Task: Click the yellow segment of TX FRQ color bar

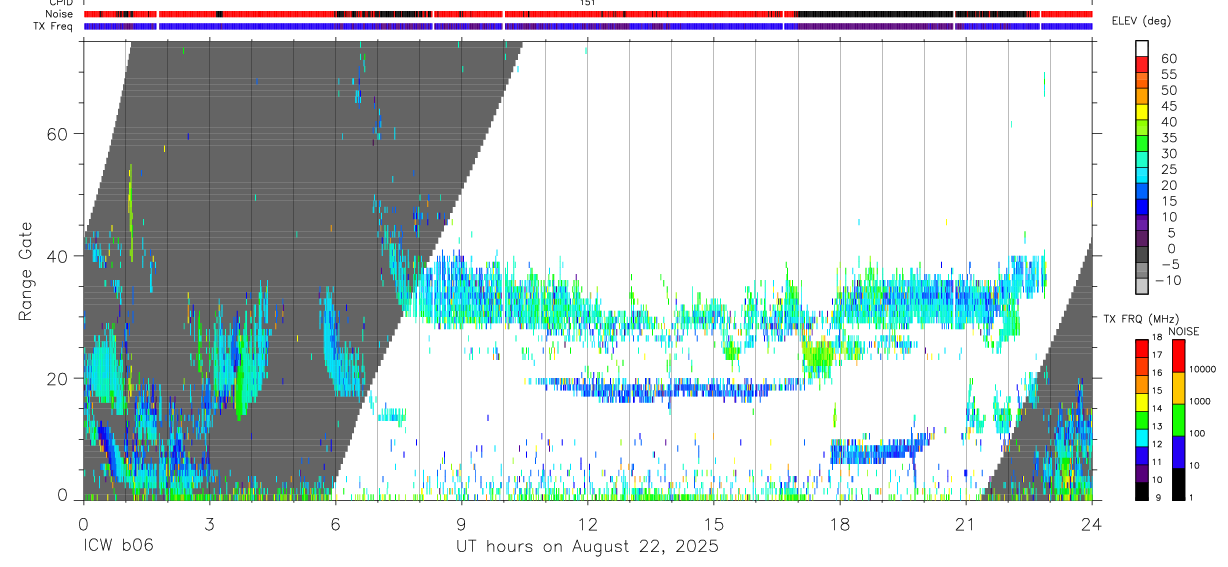Action: coord(1142,402)
